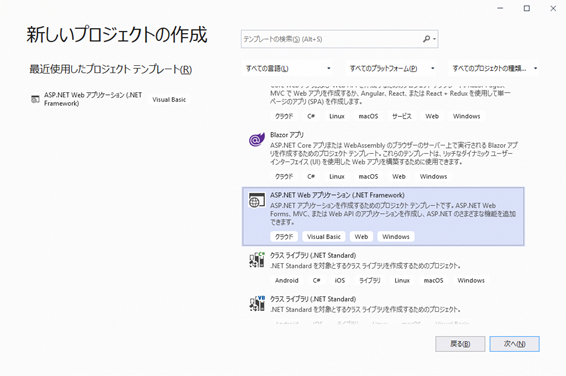Maximize the dialog window
The width and height of the screenshot is (566, 376).
[x=527, y=8]
